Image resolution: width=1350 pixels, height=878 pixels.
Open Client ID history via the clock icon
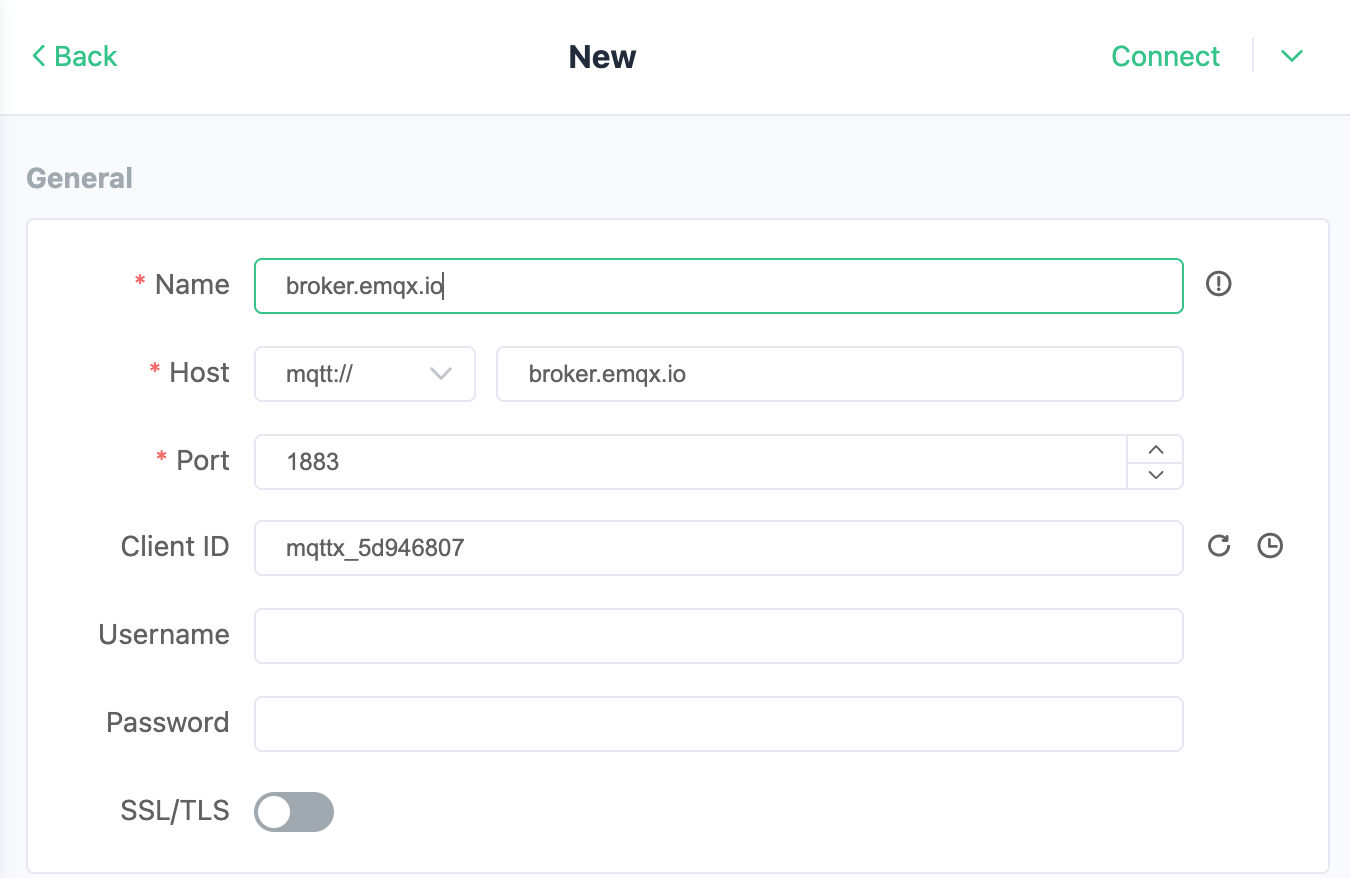[1270, 546]
